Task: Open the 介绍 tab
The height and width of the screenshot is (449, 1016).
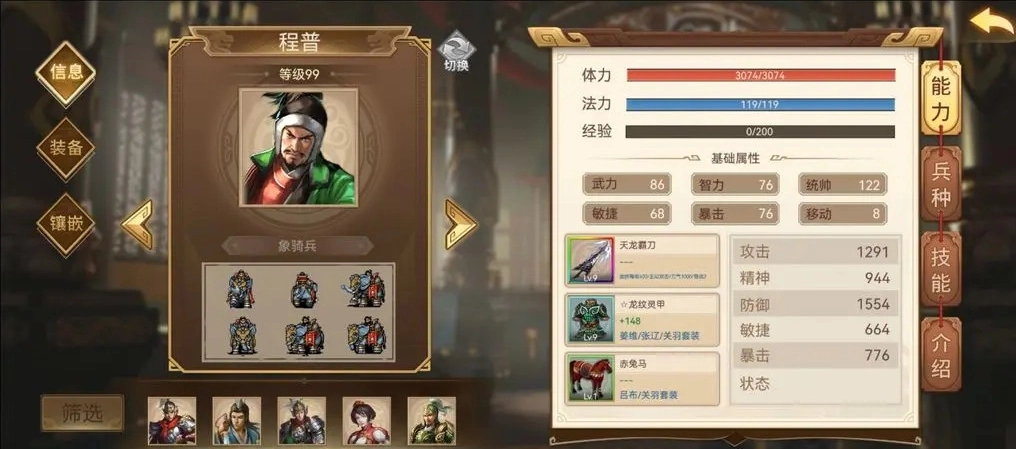Action: (x=941, y=355)
